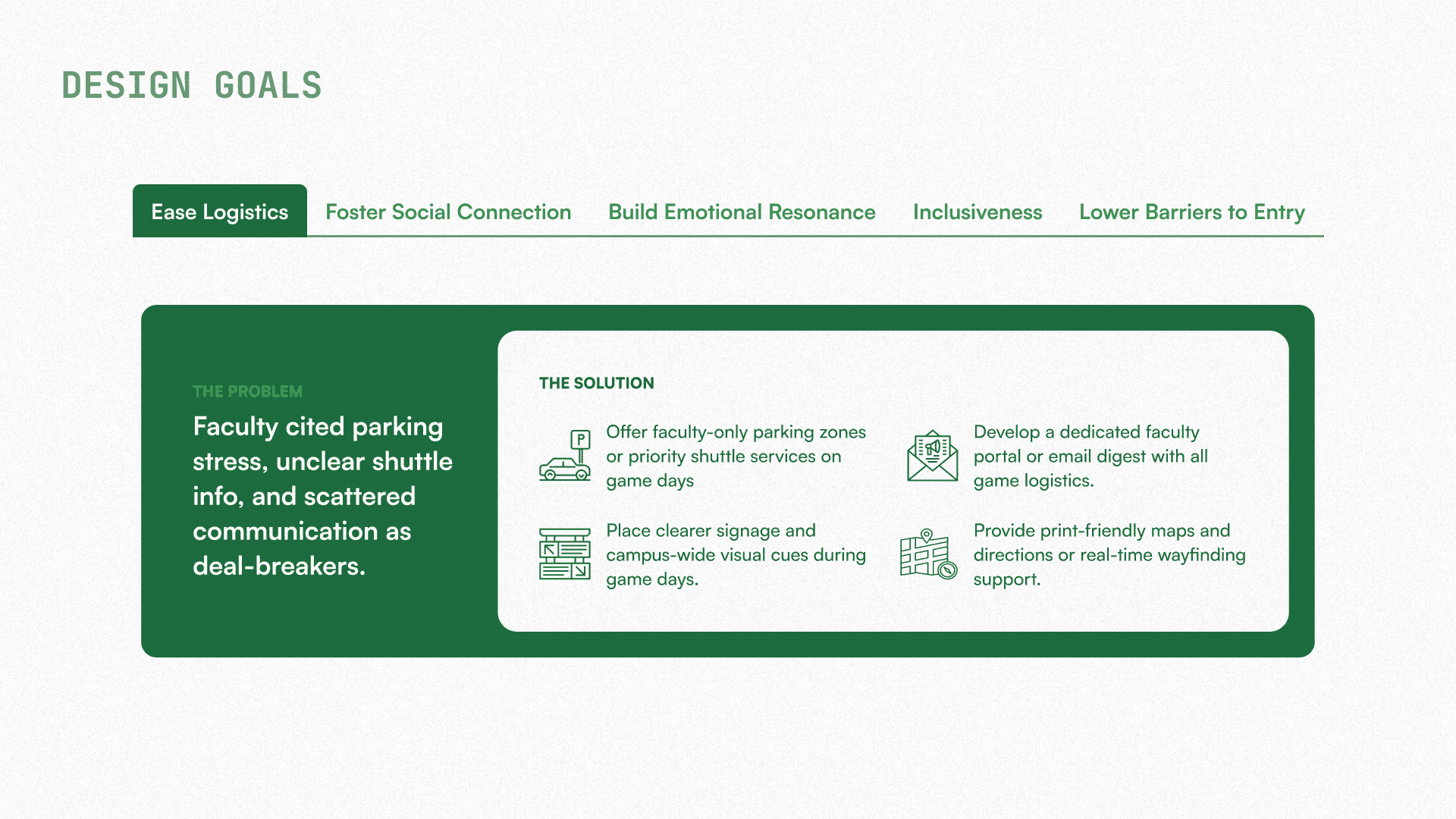The height and width of the screenshot is (819, 1456).
Task: Go to the Inclusiveness tab
Action: pyautogui.click(x=977, y=212)
